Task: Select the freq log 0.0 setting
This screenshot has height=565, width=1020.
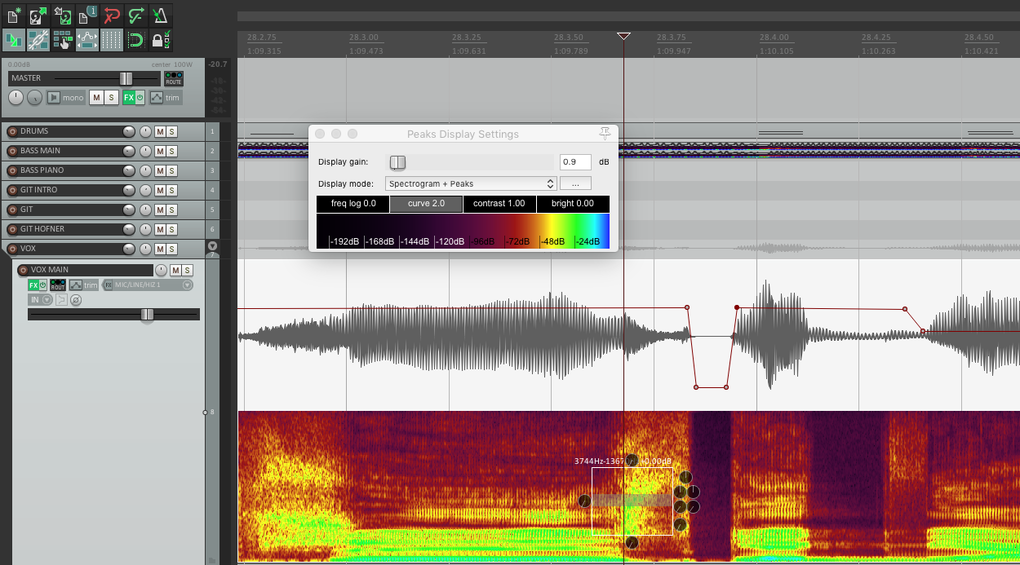Action: 353,204
